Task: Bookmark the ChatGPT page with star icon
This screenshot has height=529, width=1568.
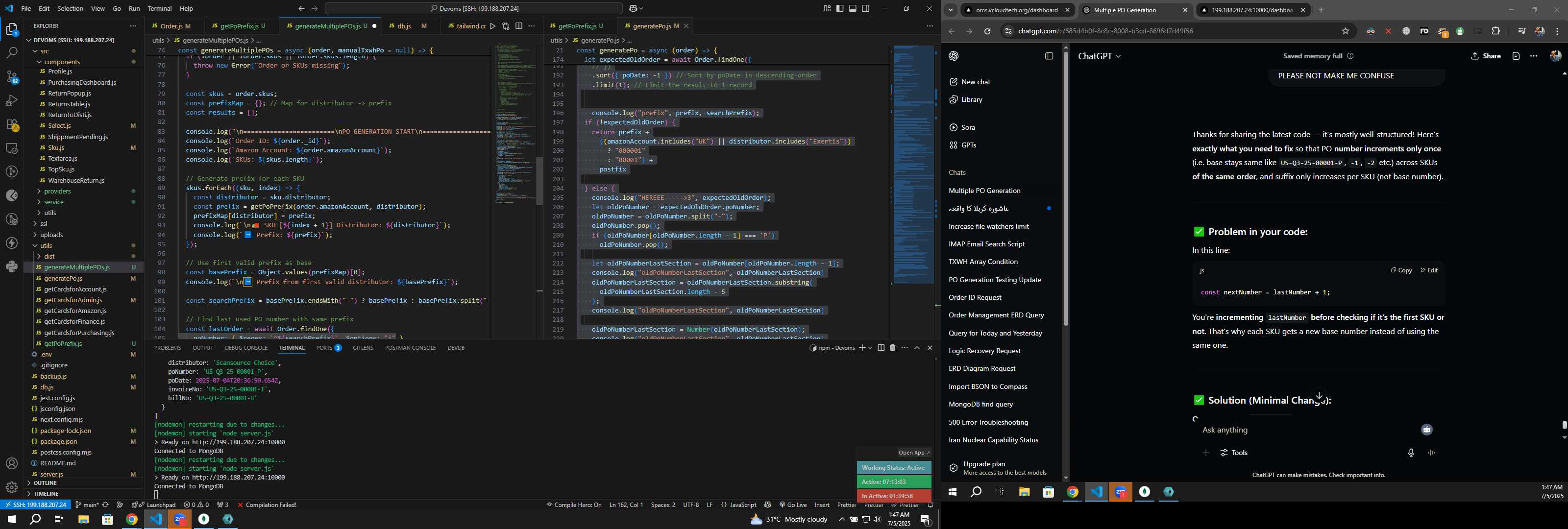Action: tap(1345, 31)
